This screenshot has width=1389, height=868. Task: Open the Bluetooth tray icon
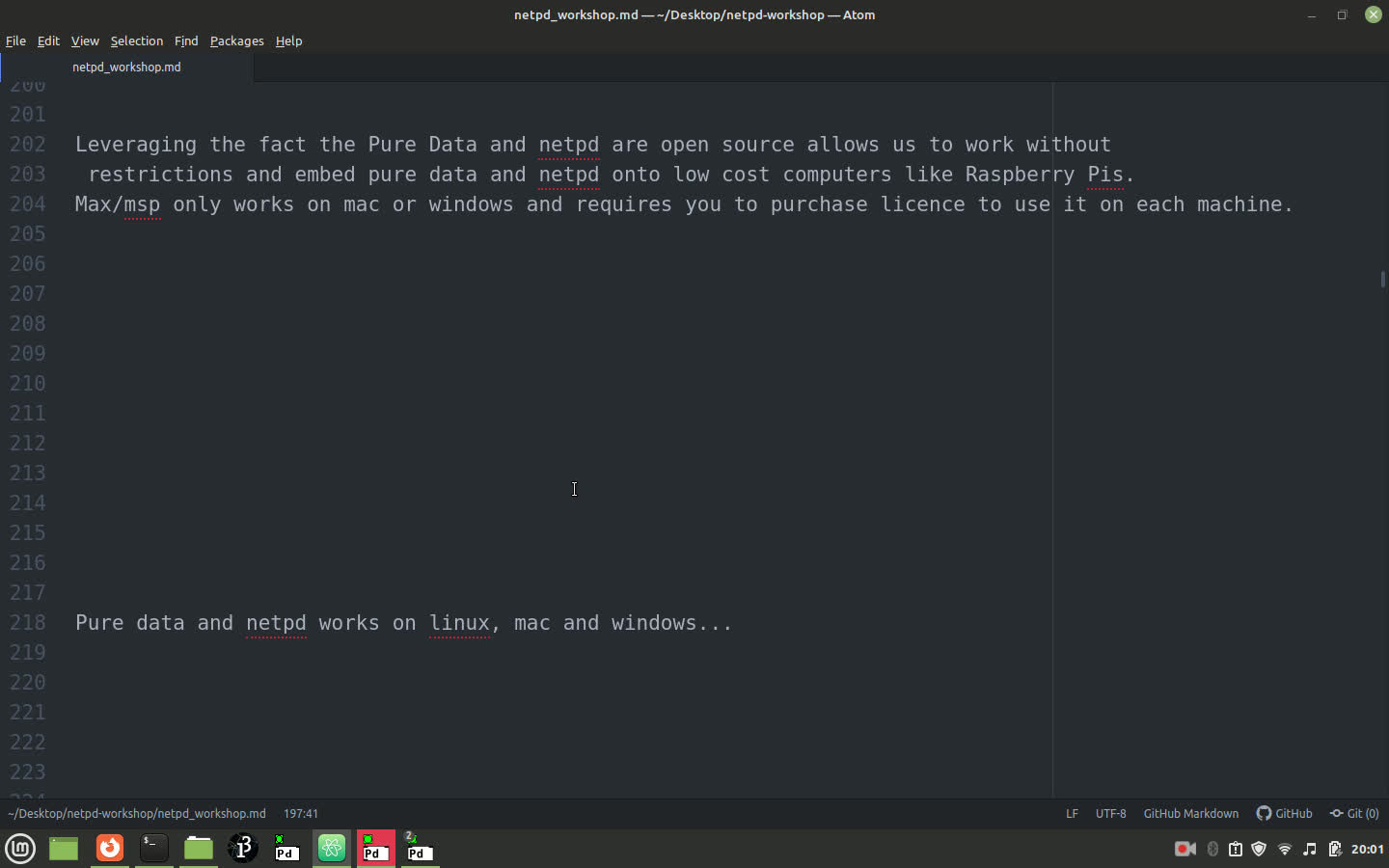point(1212,849)
